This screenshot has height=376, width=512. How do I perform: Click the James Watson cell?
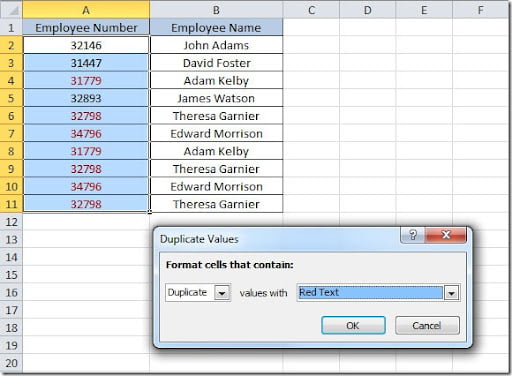click(x=216, y=98)
